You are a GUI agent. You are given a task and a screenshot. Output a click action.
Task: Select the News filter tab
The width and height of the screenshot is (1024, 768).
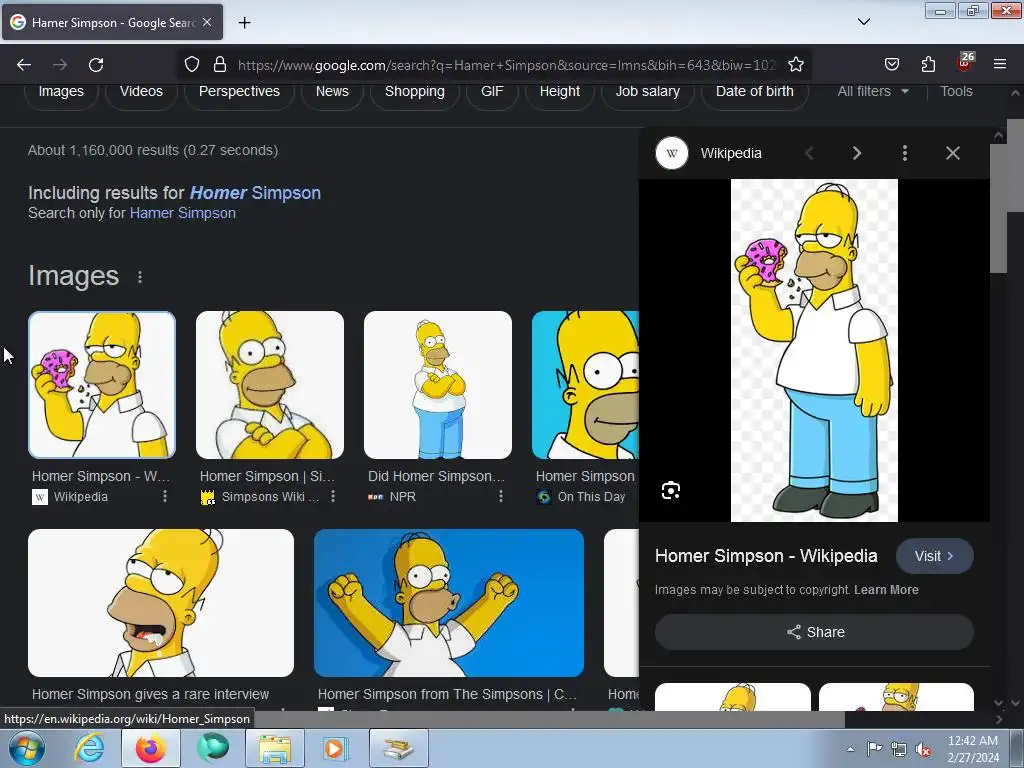tap(332, 91)
